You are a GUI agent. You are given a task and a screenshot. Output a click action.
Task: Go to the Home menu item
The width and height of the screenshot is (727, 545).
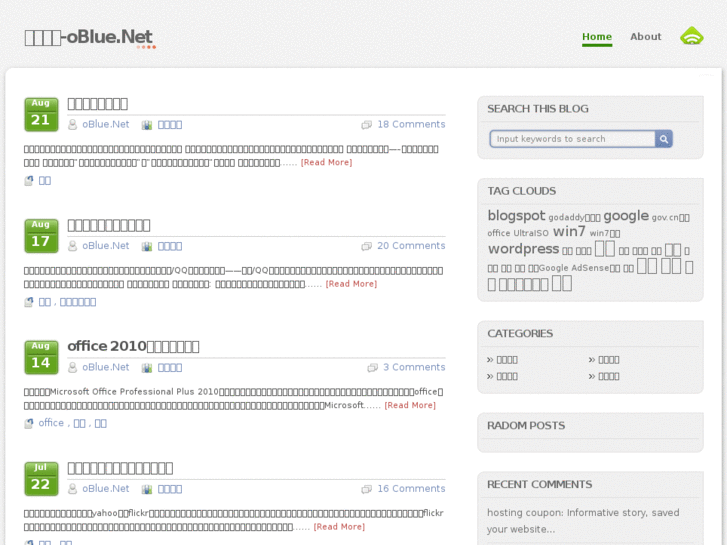[597, 37]
